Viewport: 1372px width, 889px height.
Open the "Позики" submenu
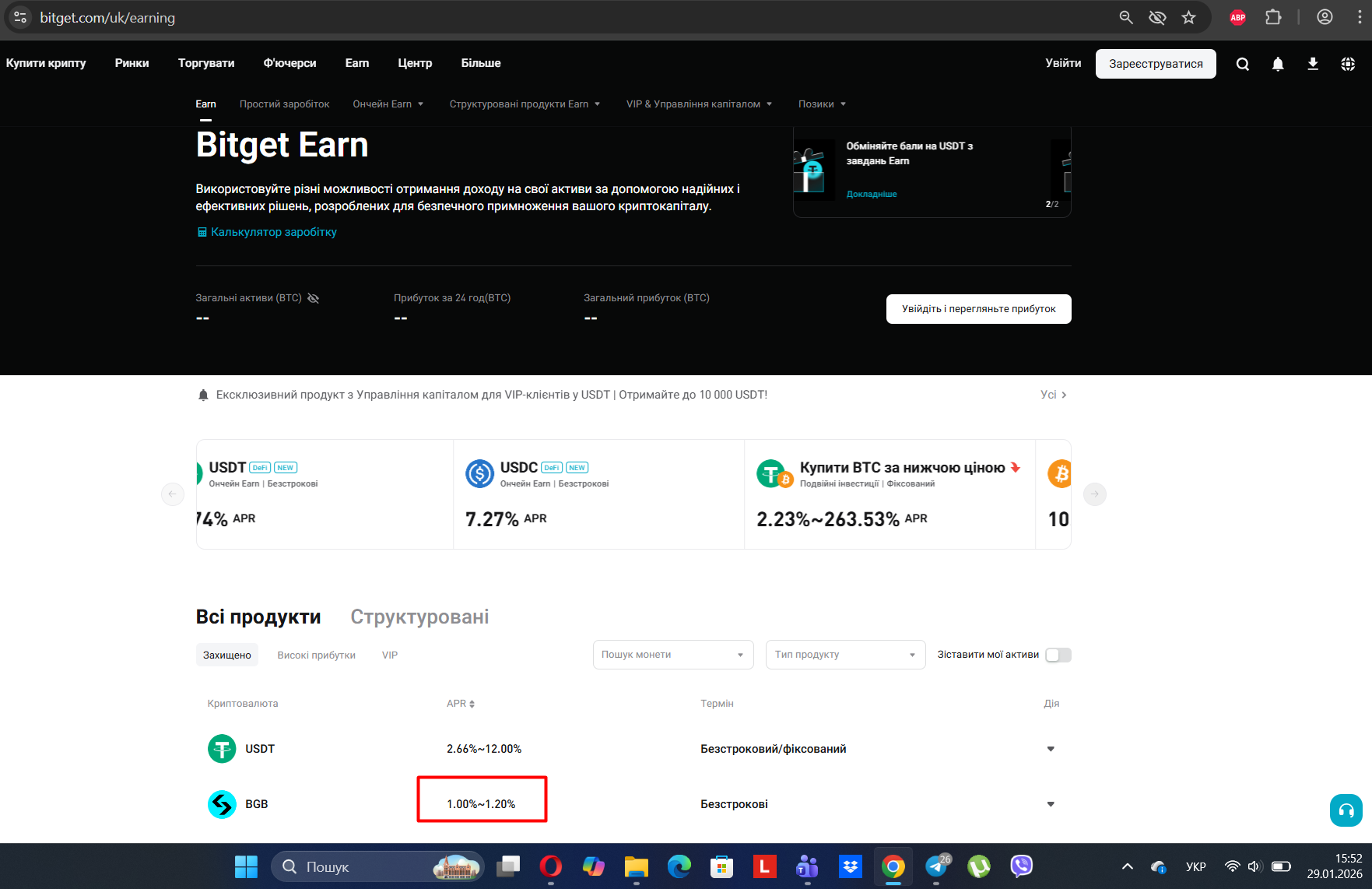[823, 104]
